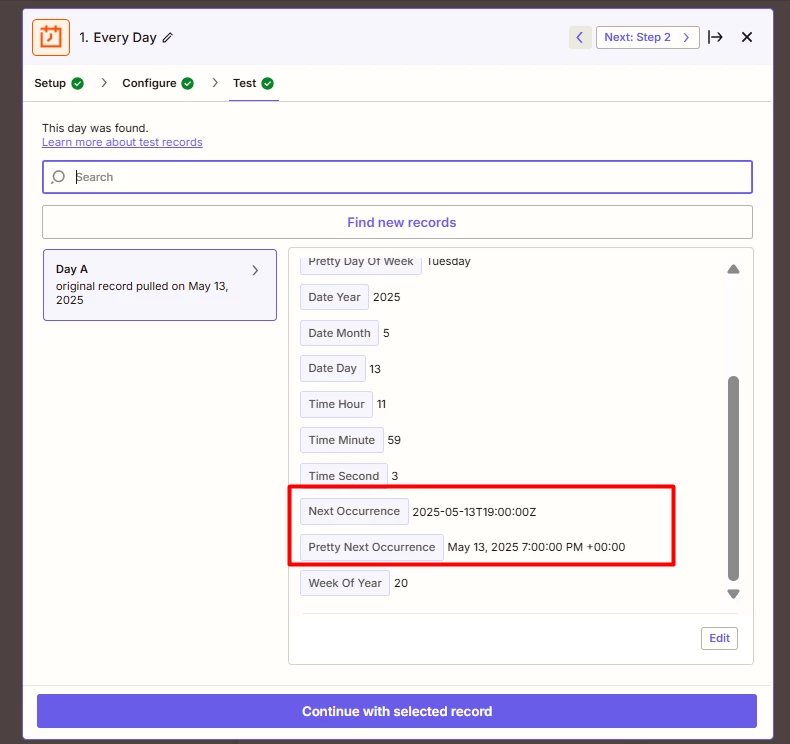Expand Day A with its chevron
Screen dimensions: 790x744
pyautogui.click(x=255, y=270)
